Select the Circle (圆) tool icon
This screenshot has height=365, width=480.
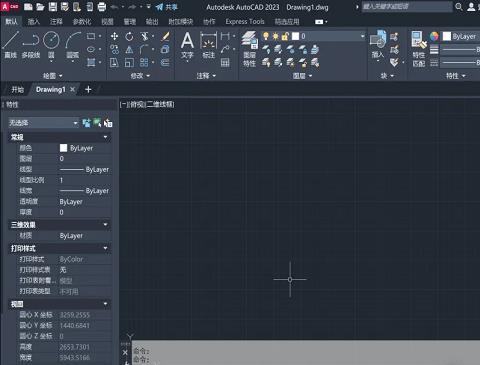(x=51, y=40)
